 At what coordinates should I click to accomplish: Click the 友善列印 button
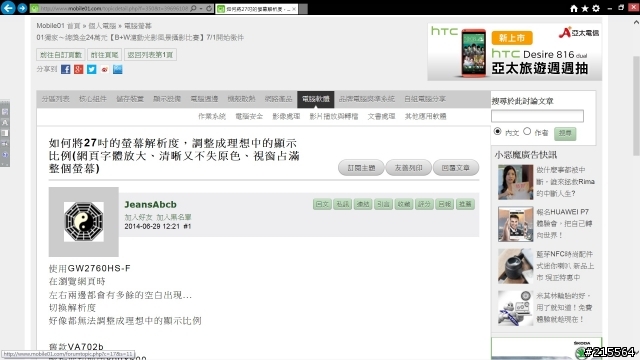click(x=408, y=168)
